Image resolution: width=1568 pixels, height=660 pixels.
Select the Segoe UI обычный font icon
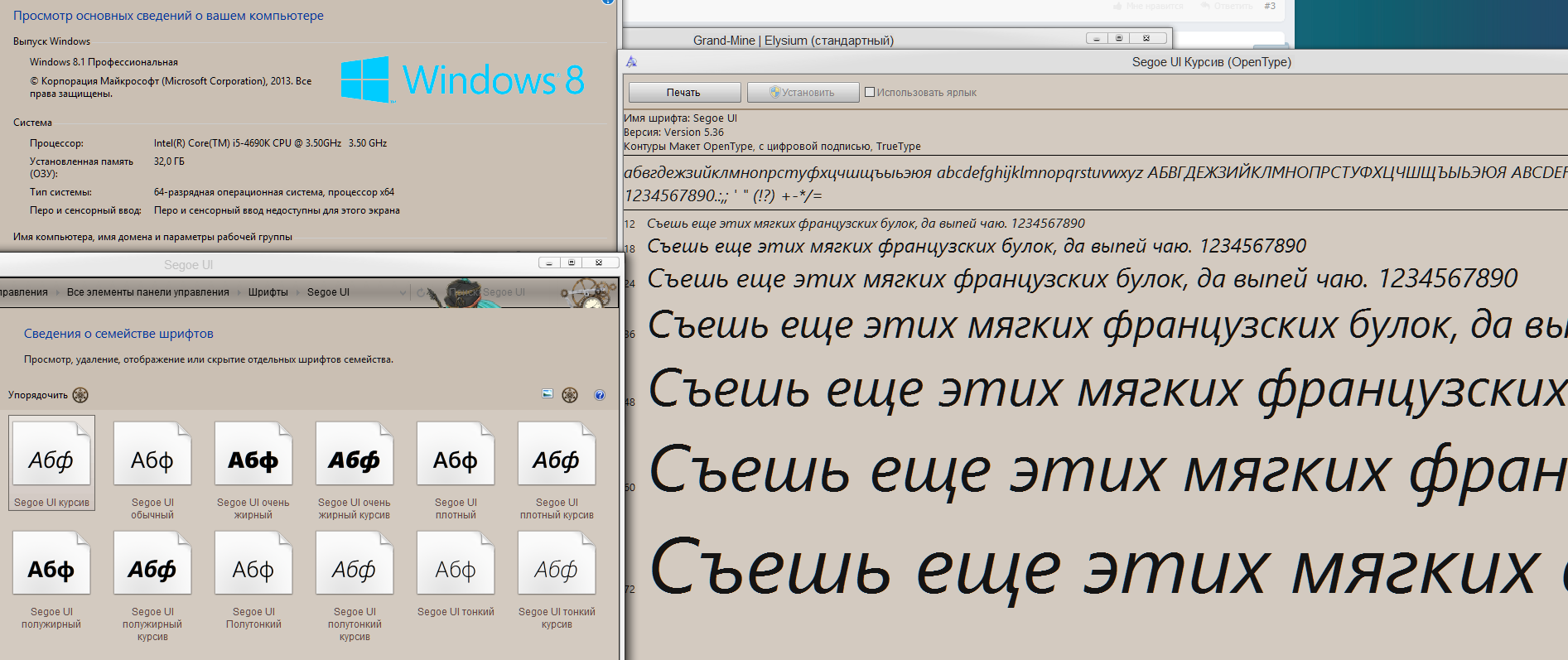click(152, 455)
